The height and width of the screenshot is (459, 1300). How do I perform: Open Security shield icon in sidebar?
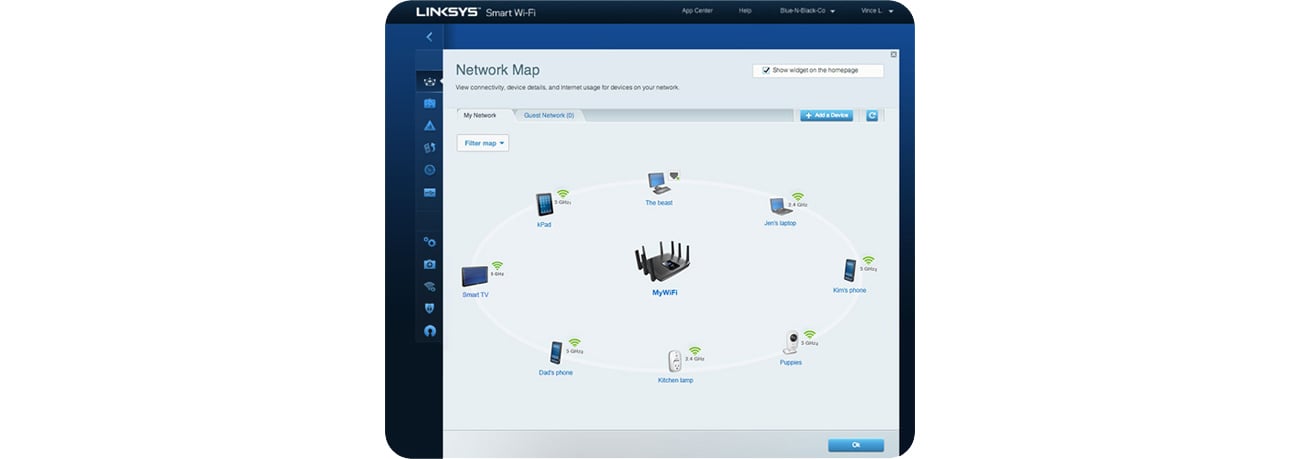[x=429, y=308]
